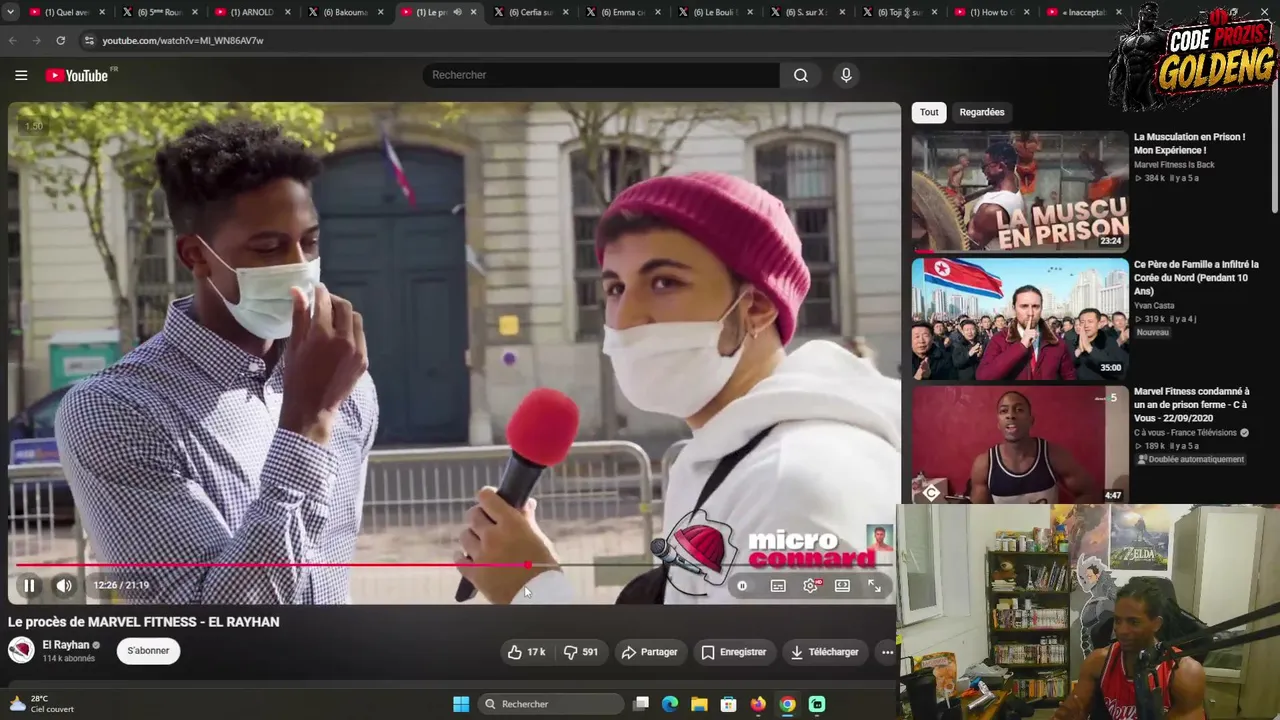Launch Firefox from the taskbar
This screenshot has width=1280, height=720.
(x=758, y=704)
